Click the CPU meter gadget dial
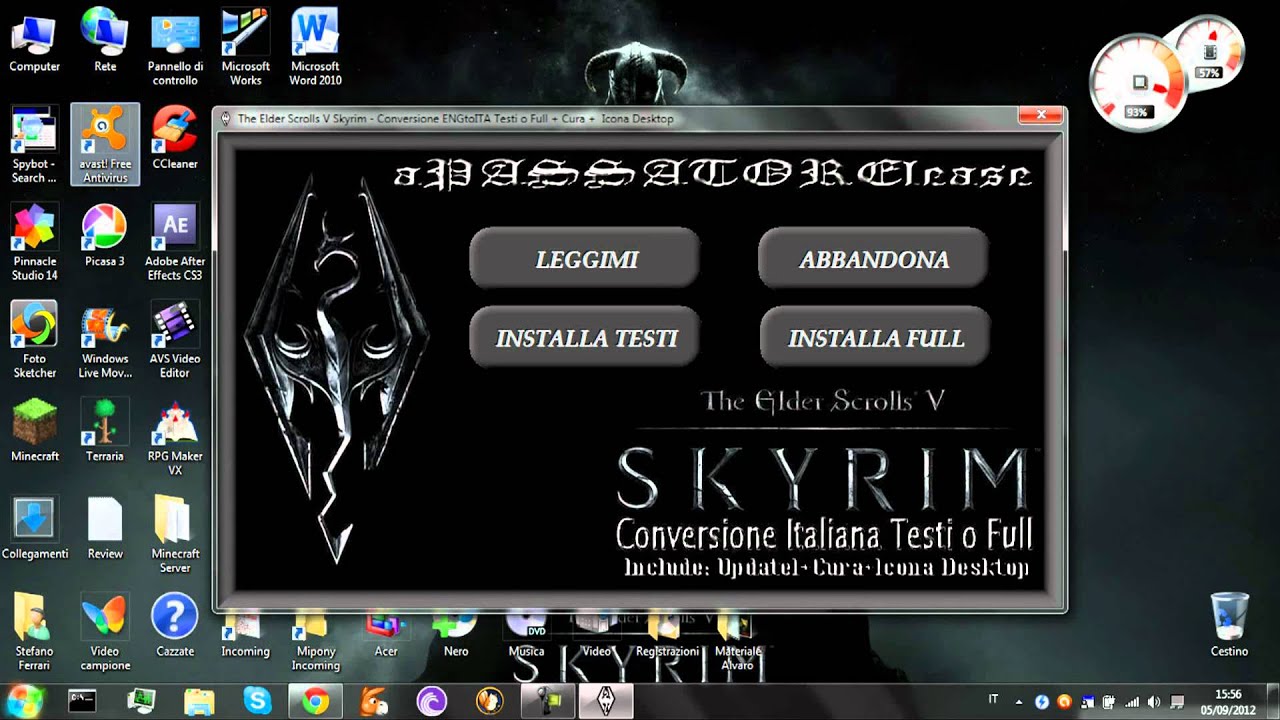The height and width of the screenshot is (720, 1280). [x=1139, y=81]
